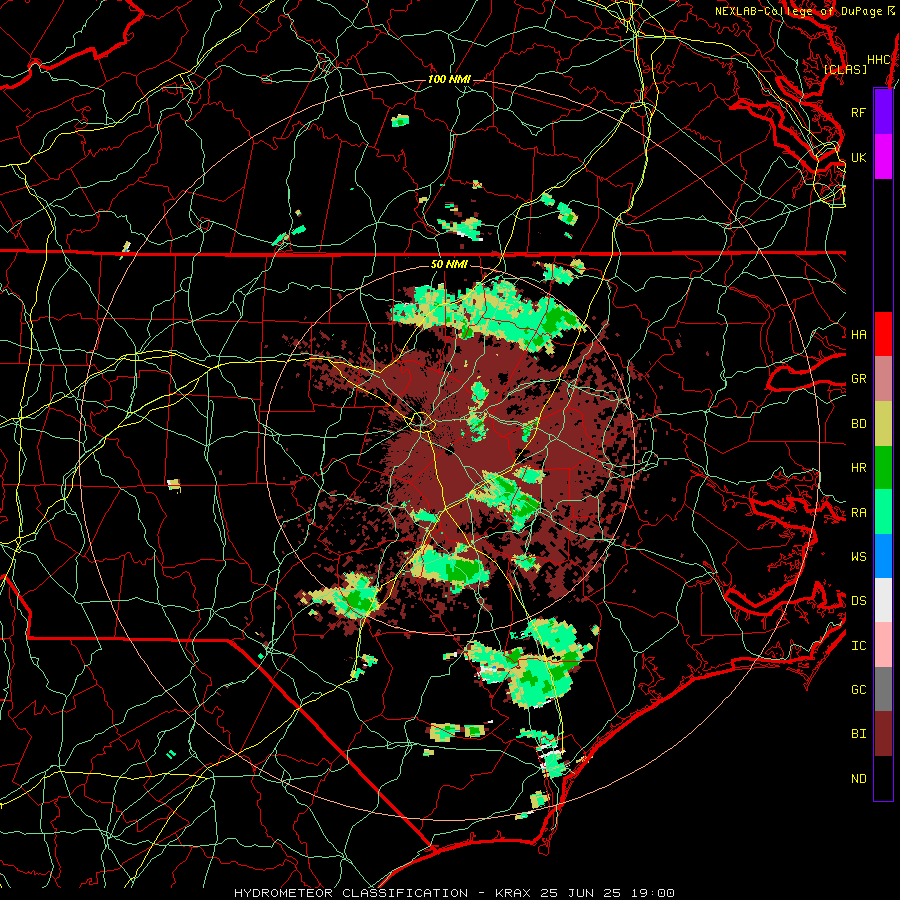The height and width of the screenshot is (900, 900).
Task: Click the UK magenta legend swatch
Action: 883,157
